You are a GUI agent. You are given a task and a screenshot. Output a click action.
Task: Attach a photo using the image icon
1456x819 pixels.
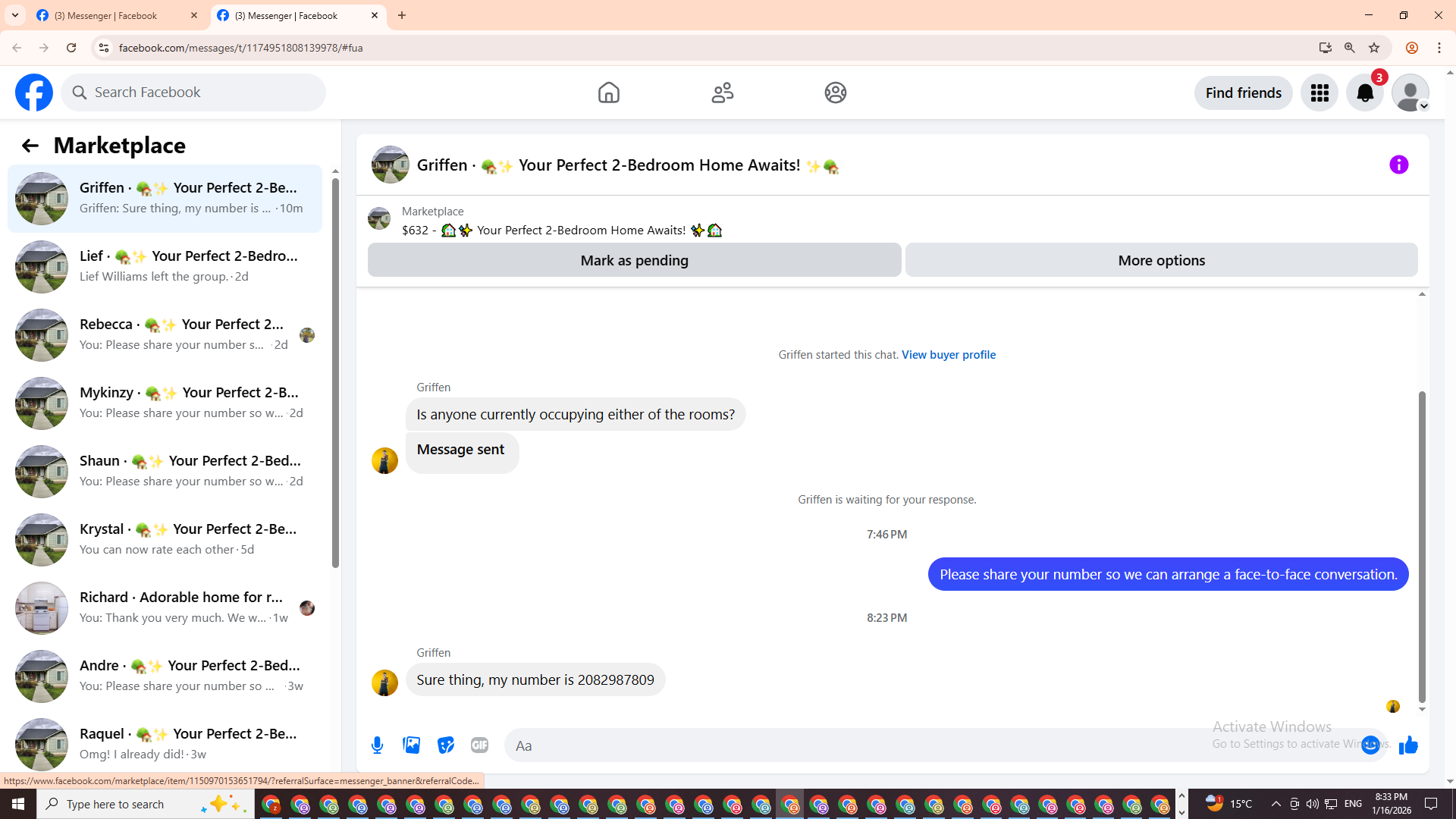411,745
